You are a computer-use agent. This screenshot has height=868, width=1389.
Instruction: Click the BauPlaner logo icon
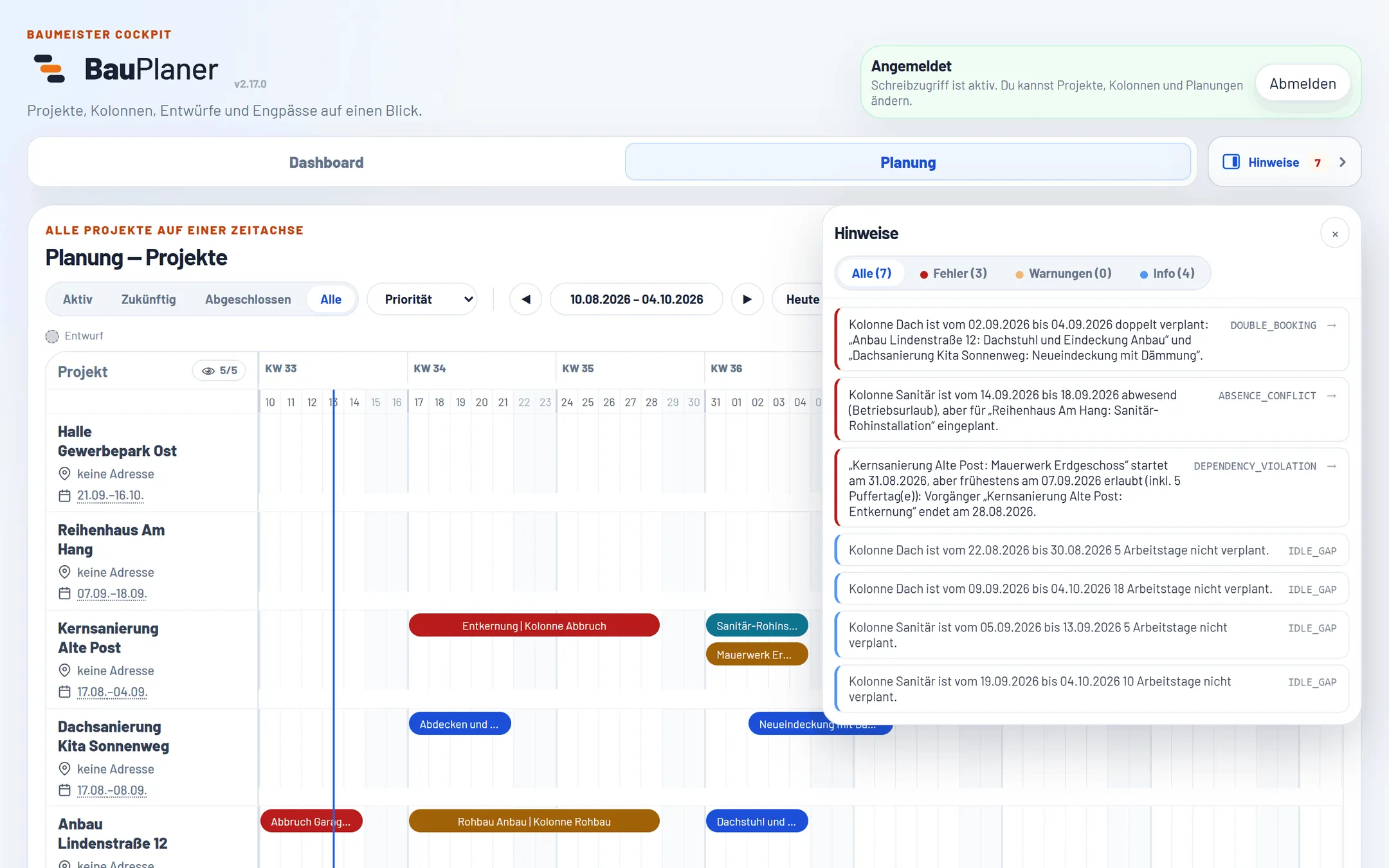point(50,69)
